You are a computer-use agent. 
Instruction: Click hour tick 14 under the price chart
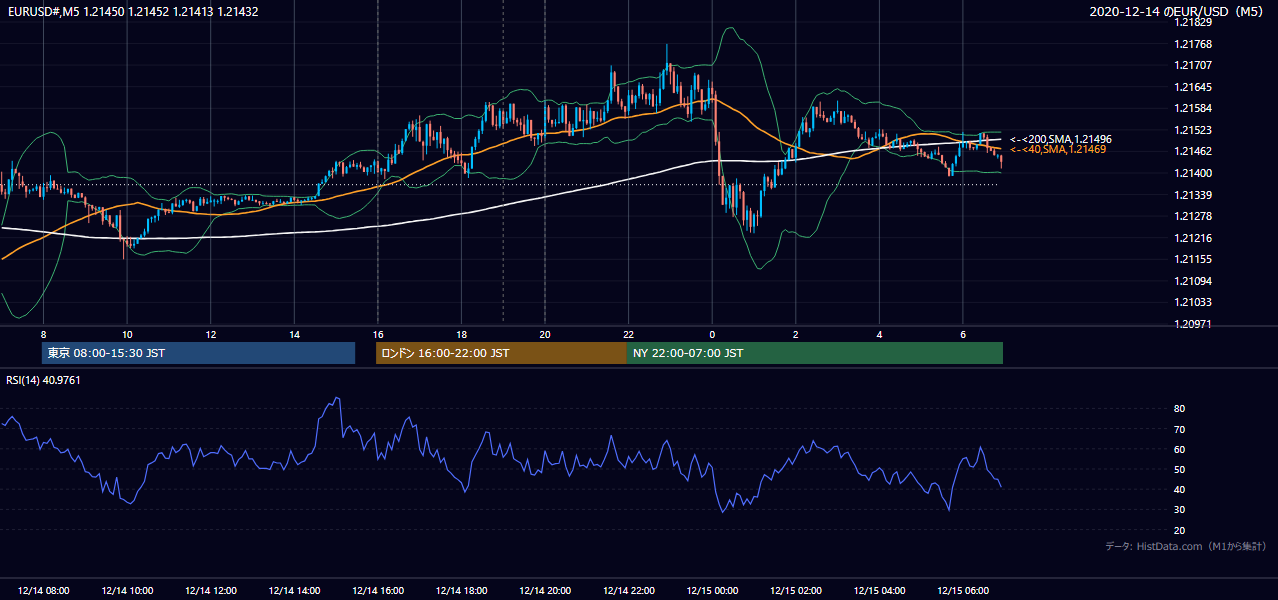pos(294,334)
